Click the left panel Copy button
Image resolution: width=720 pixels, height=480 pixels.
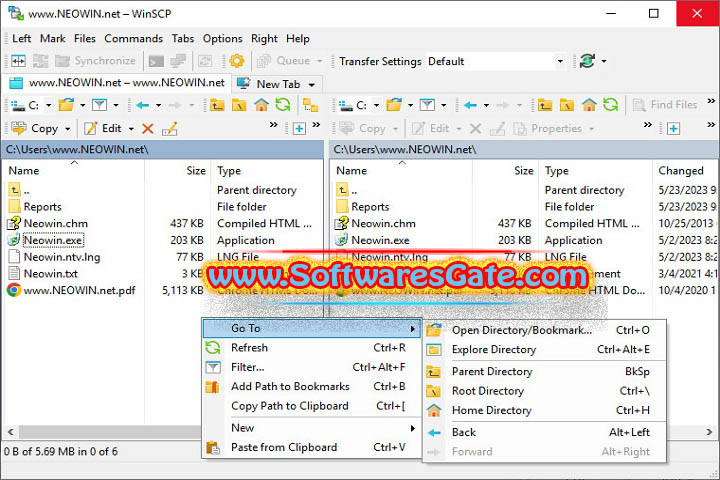click(35, 129)
